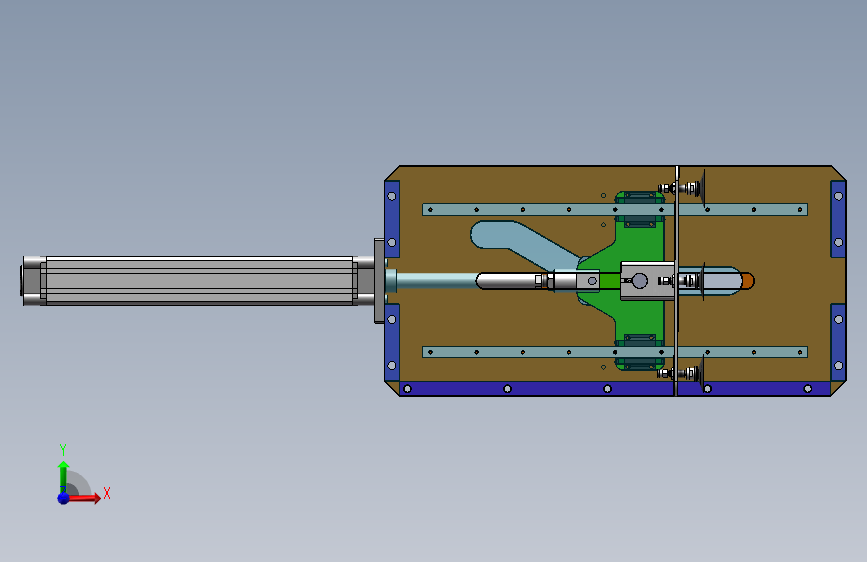Select the lower linear bearing block on carriage

(640, 351)
